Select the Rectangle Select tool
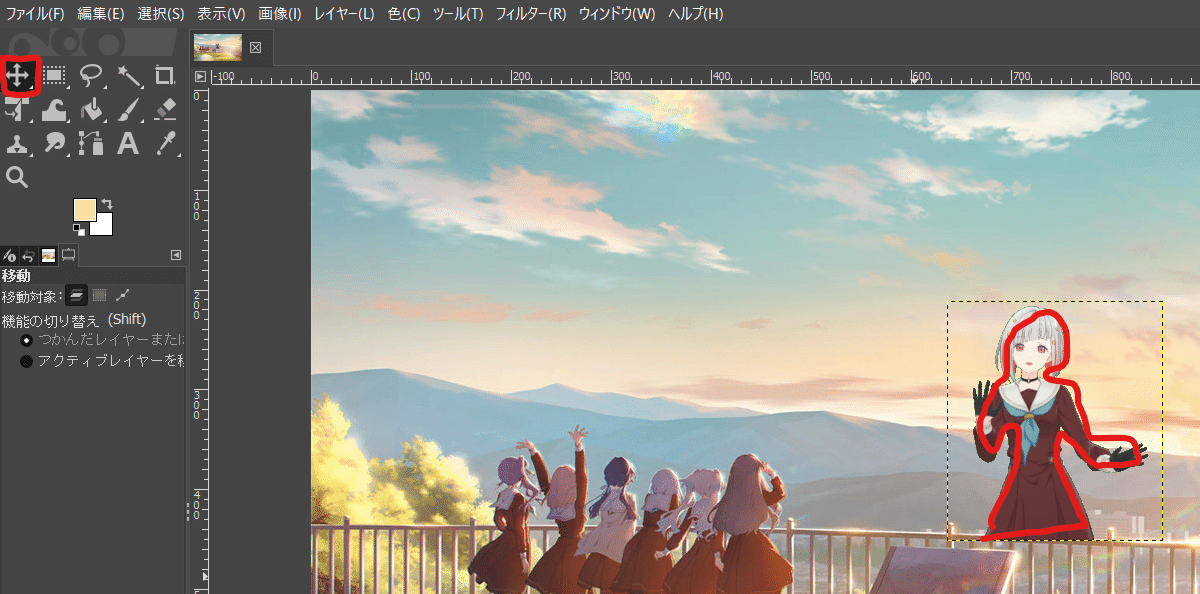Screen dimensions: 1200x594 click(55, 75)
